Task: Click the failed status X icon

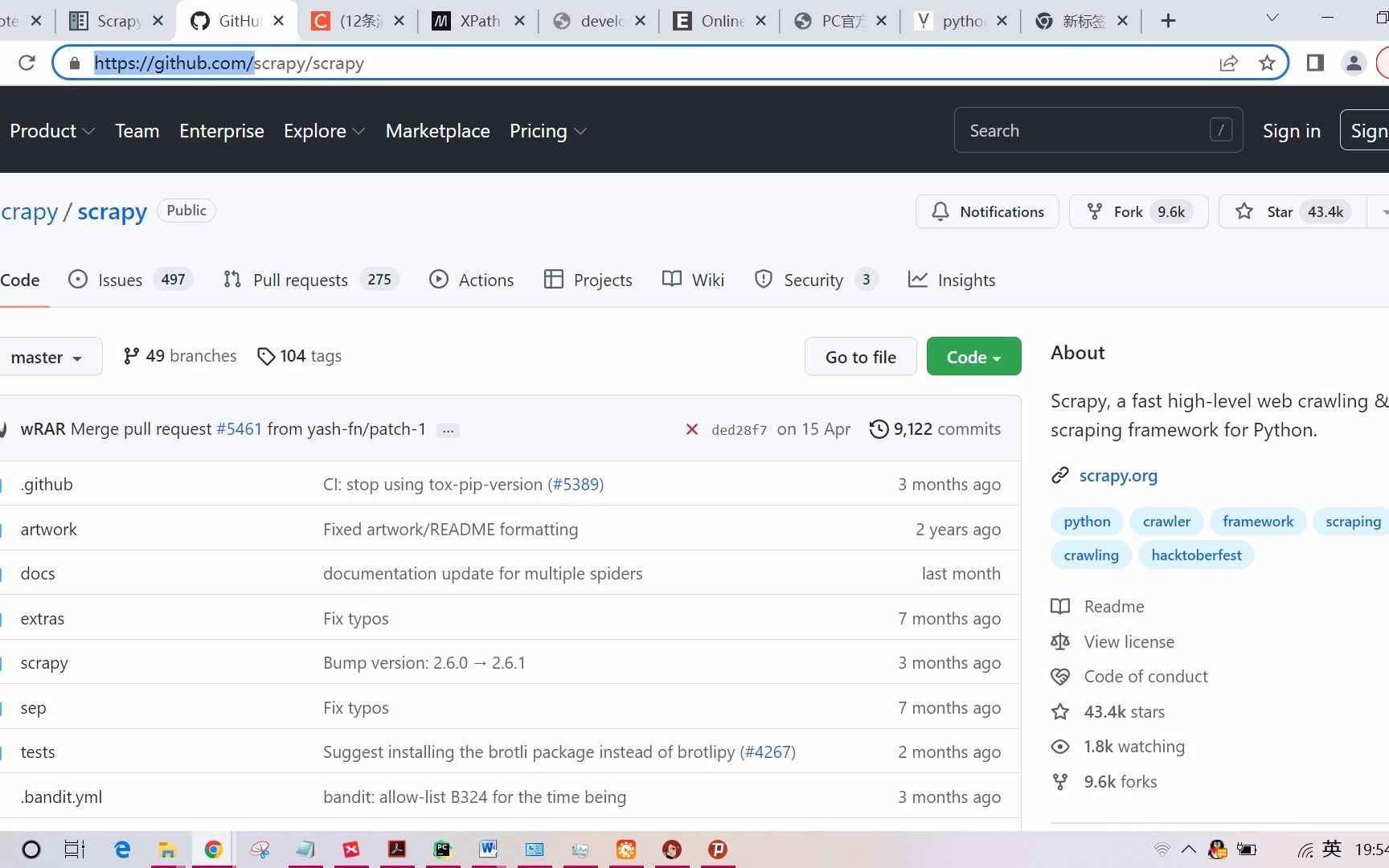Action: (x=691, y=429)
